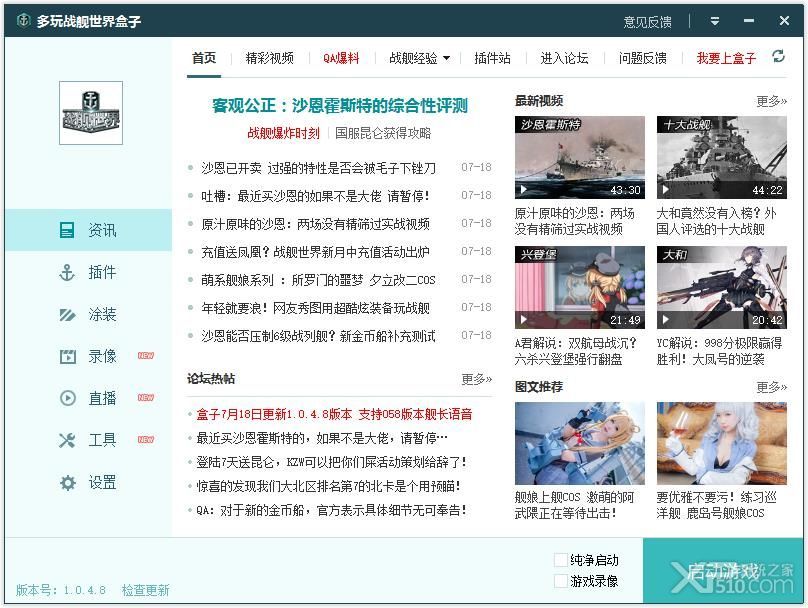Open news item 原汁原味的沙恩：两场没有精筛过实战视频
Screen dimensions: 808x608
315,224
